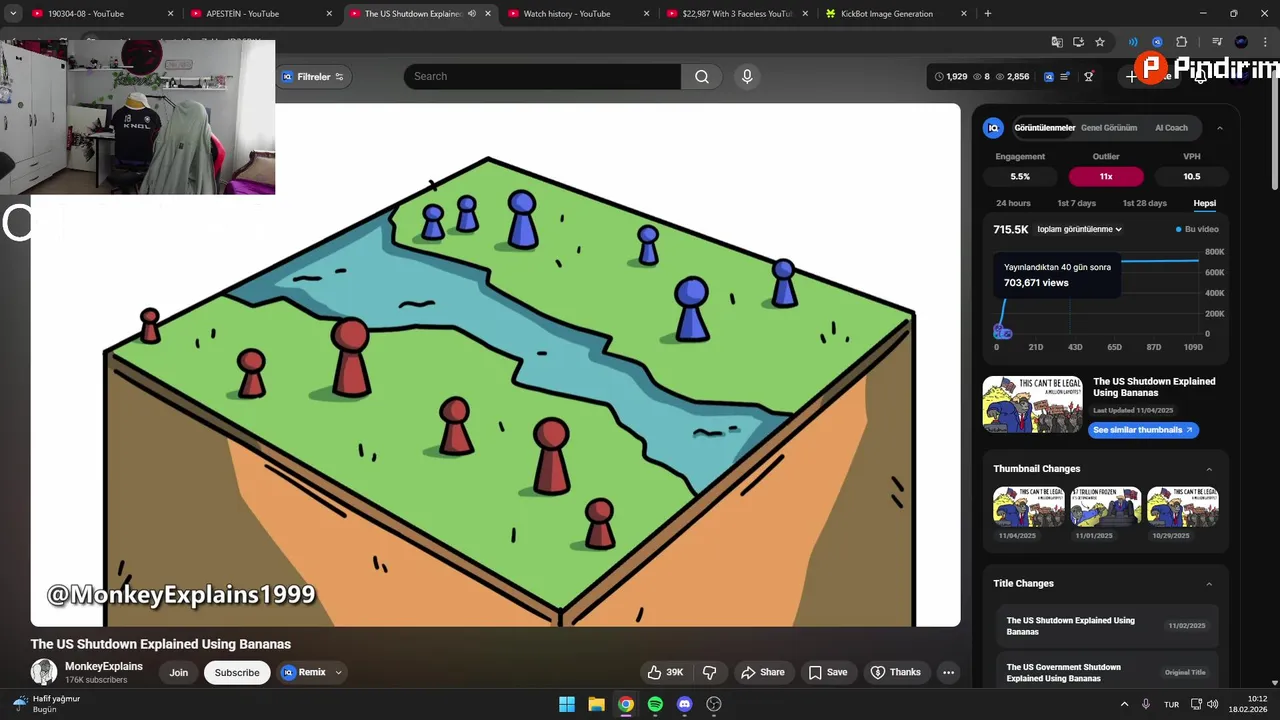1280x720 pixels.
Task: Open the MonkeyExplains channel avatar
Action: tap(44, 672)
